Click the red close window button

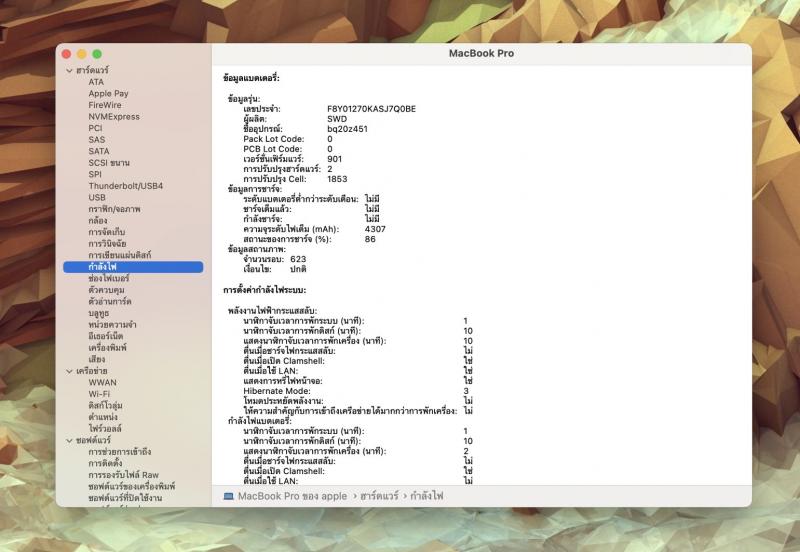[x=66, y=54]
